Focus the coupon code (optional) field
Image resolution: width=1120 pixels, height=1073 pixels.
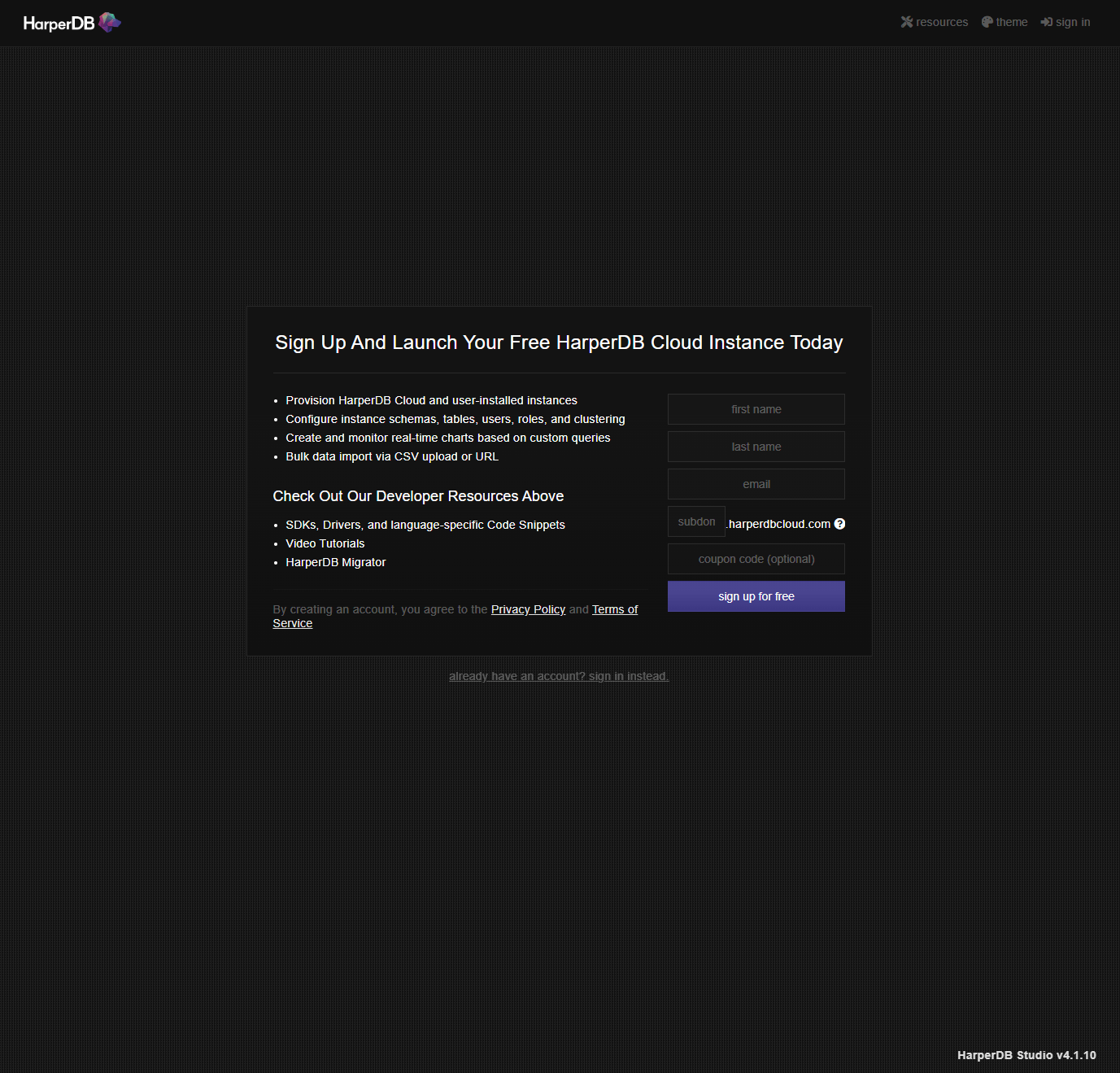point(756,559)
